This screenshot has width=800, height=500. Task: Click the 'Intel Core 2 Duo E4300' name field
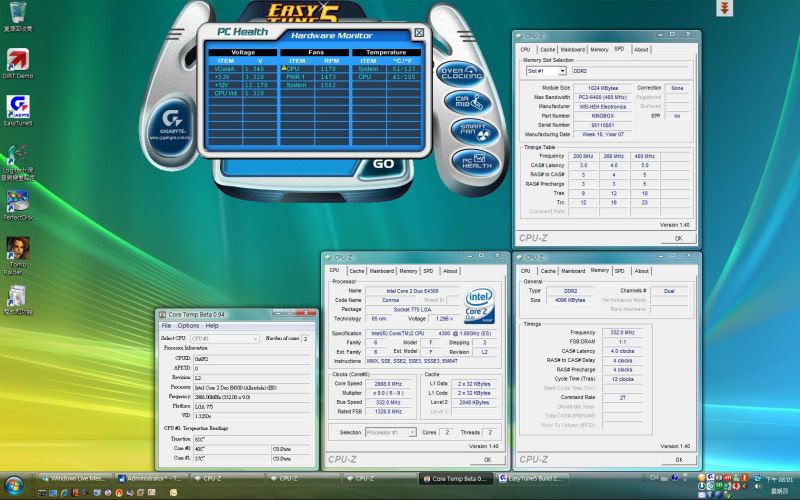[412, 291]
